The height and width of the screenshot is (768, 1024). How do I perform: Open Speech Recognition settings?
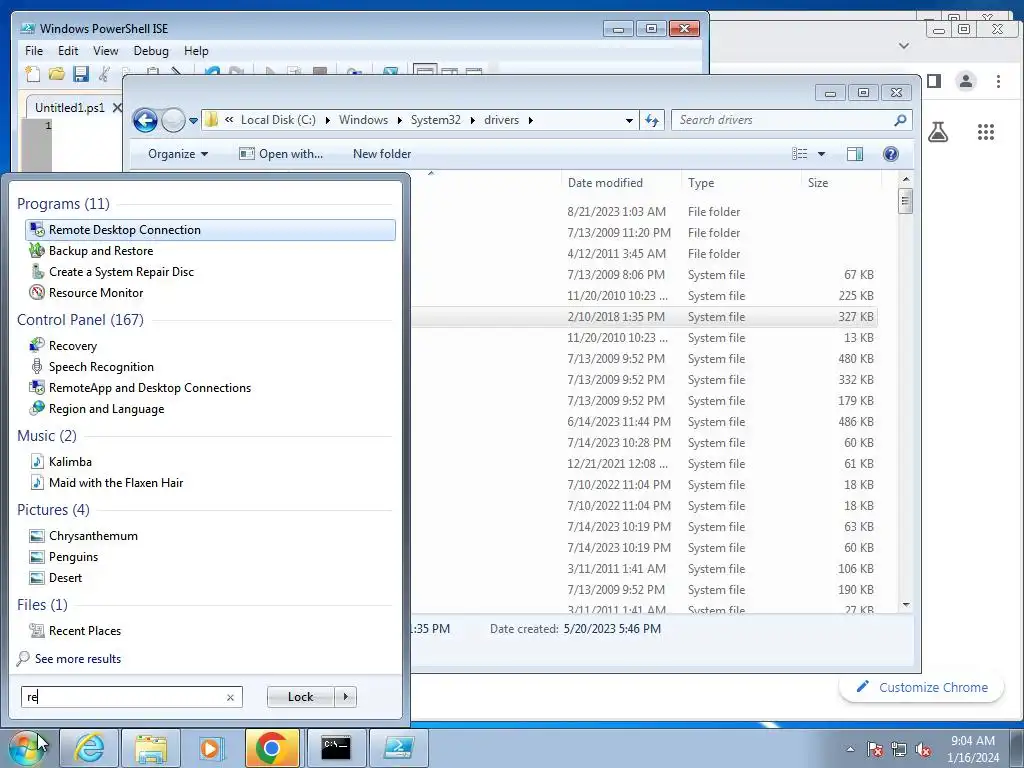pos(101,366)
